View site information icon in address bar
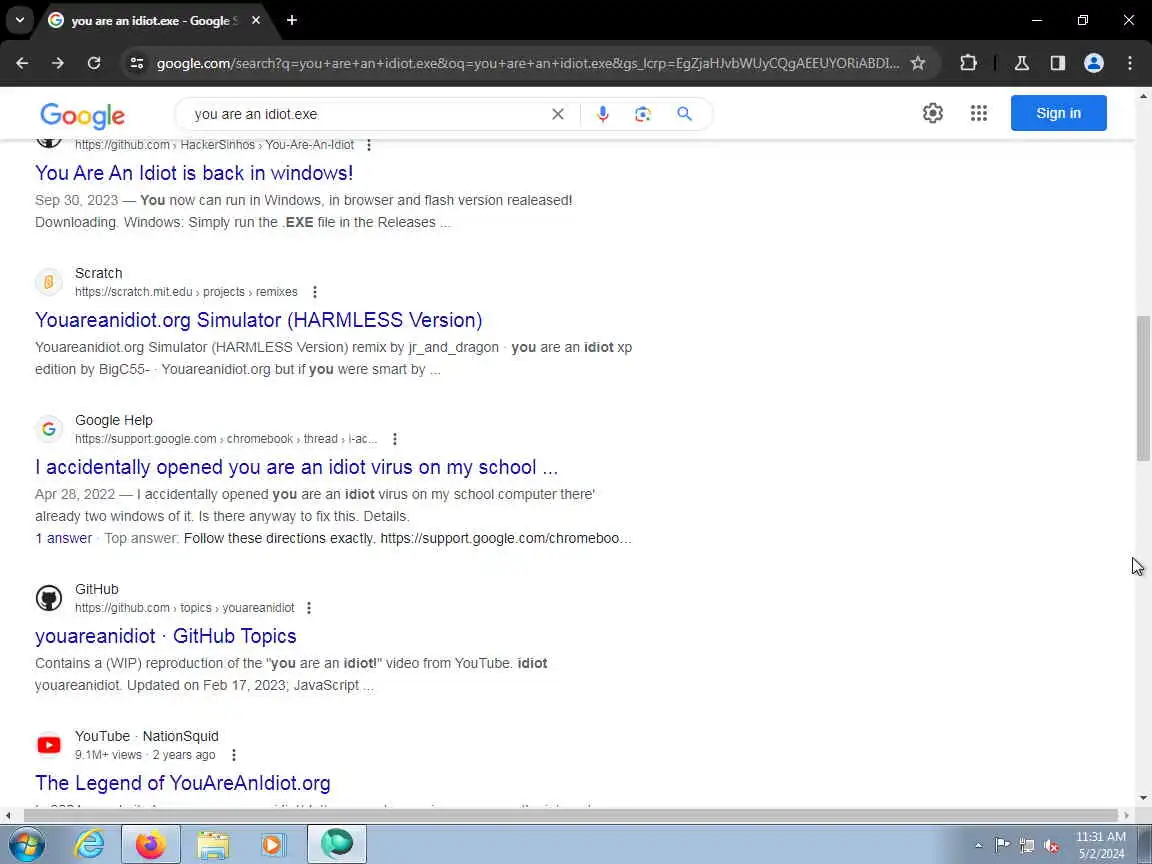This screenshot has width=1152, height=864. (137, 63)
